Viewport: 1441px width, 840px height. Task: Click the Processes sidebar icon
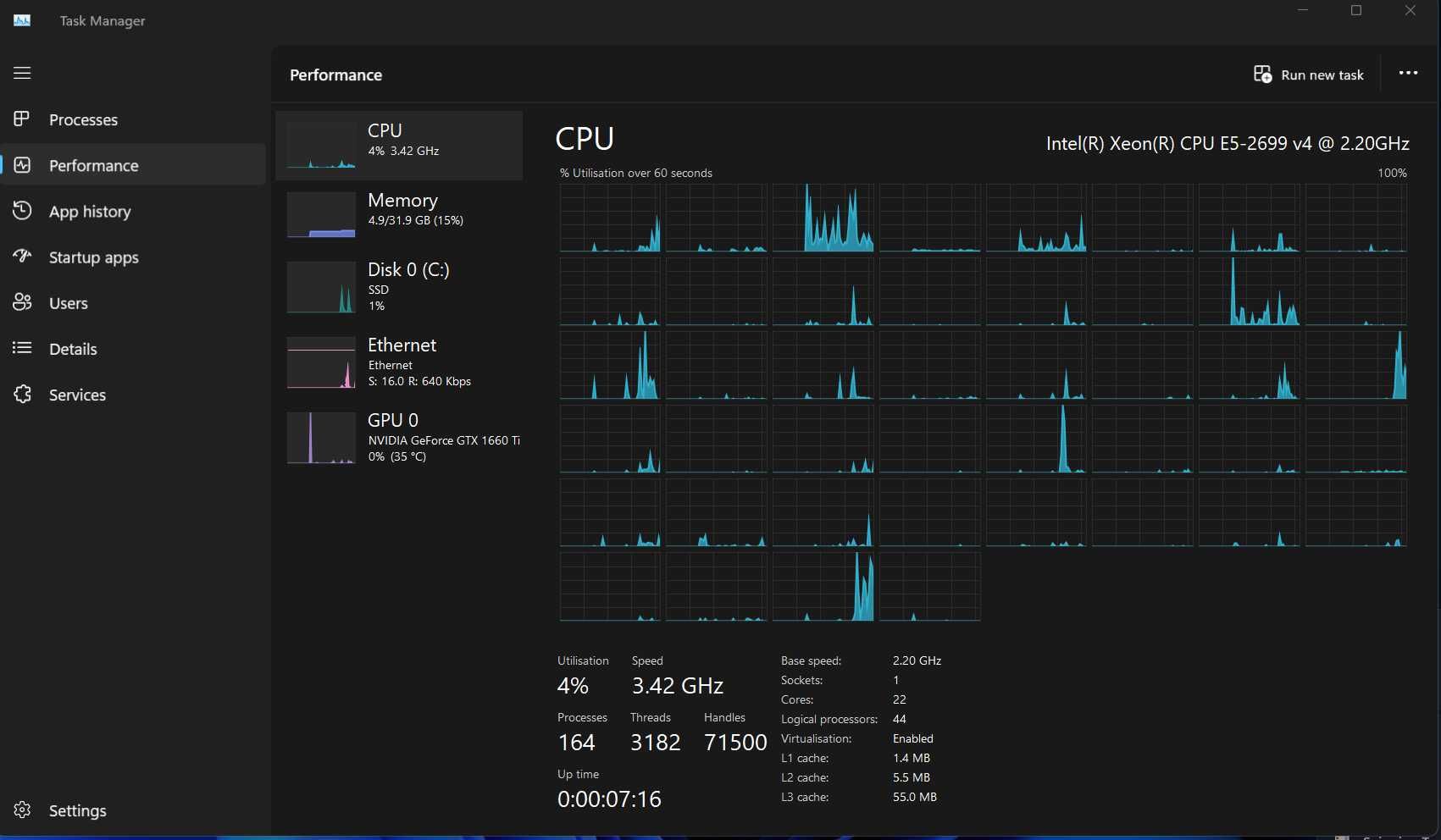click(22, 119)
